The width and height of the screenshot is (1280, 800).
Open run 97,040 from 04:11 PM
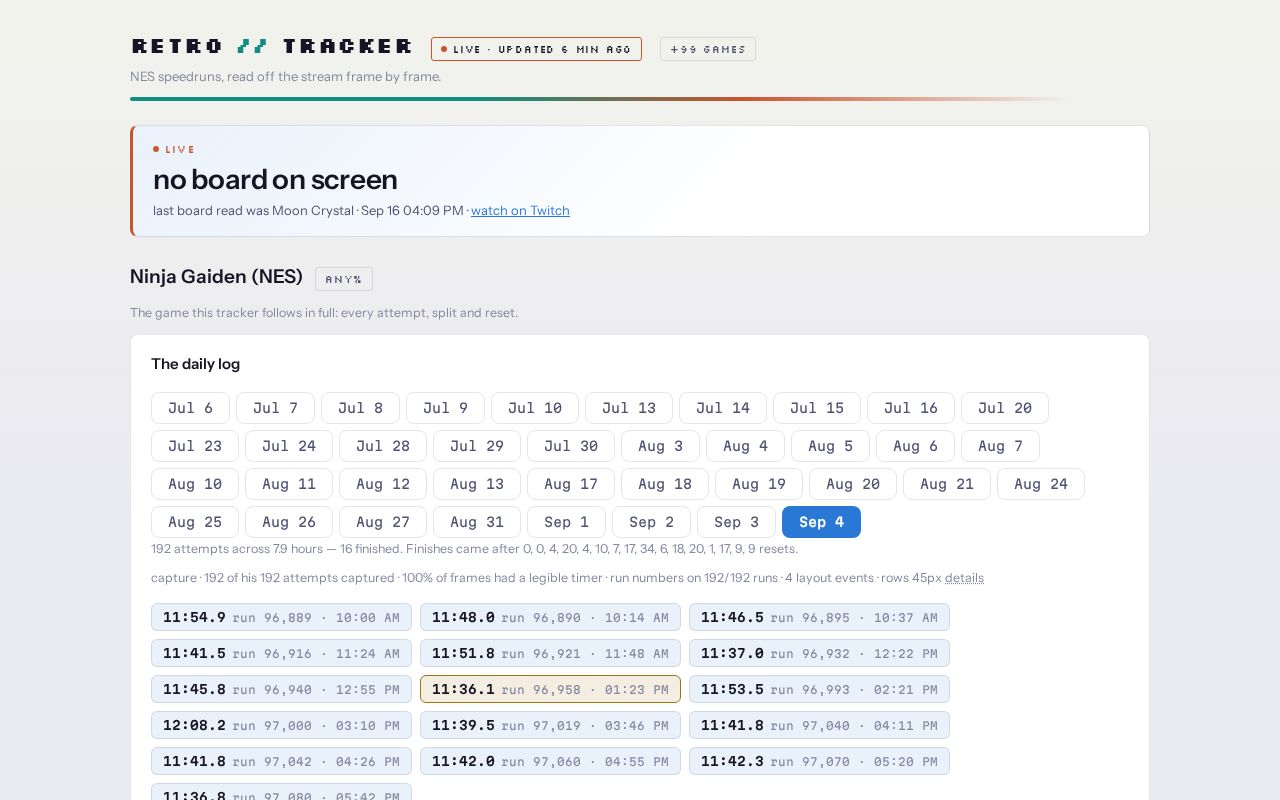tap(819, 725)
